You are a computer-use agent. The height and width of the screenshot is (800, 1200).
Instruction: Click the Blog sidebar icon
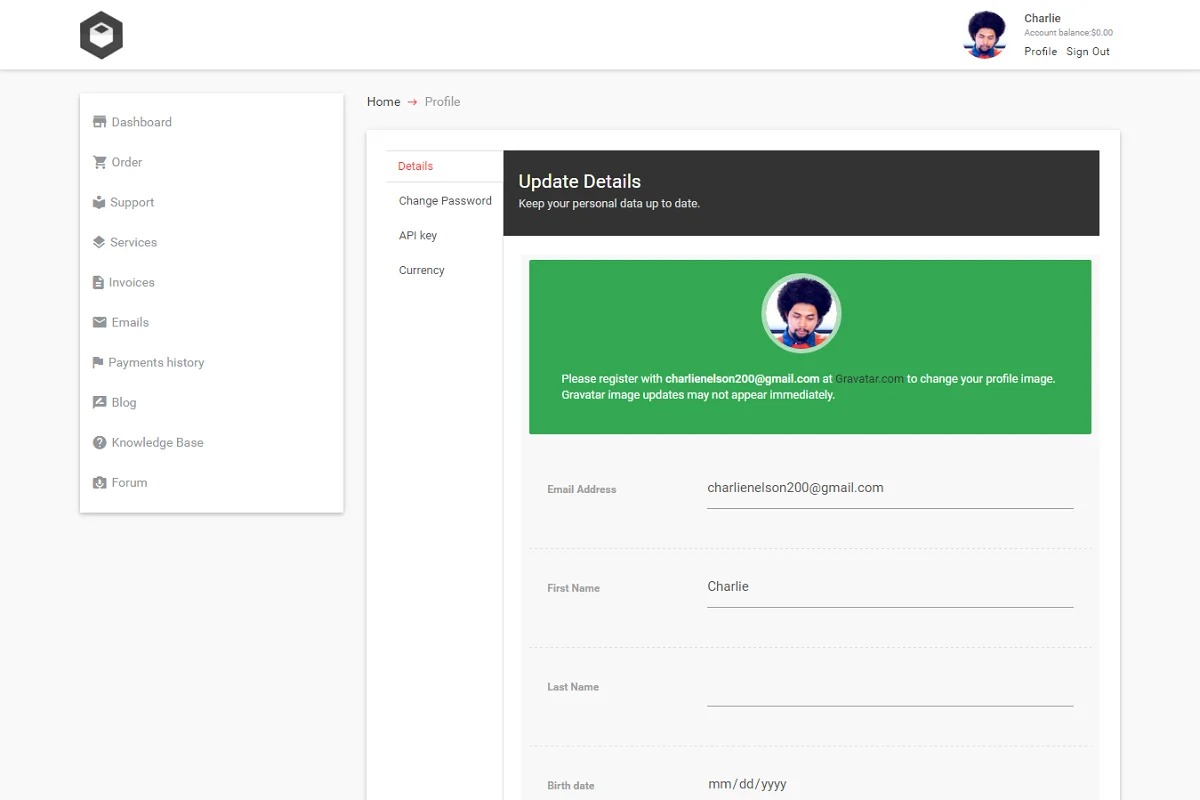99,402
